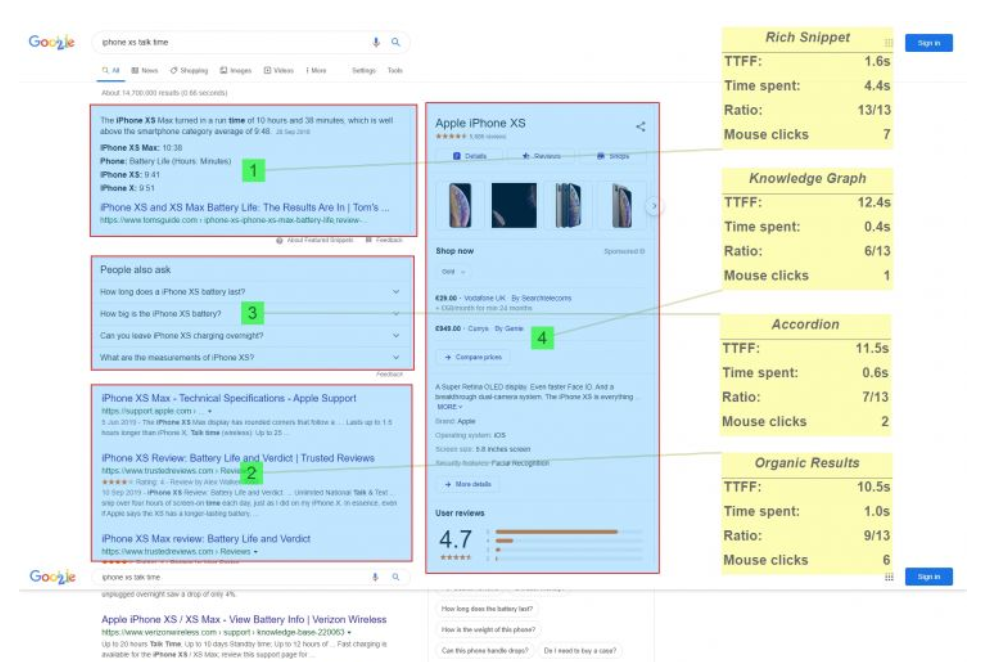Click the About Featured Snippets help icon
The height and width of the screenshot is (662, 991).
[x=279, y=241]
